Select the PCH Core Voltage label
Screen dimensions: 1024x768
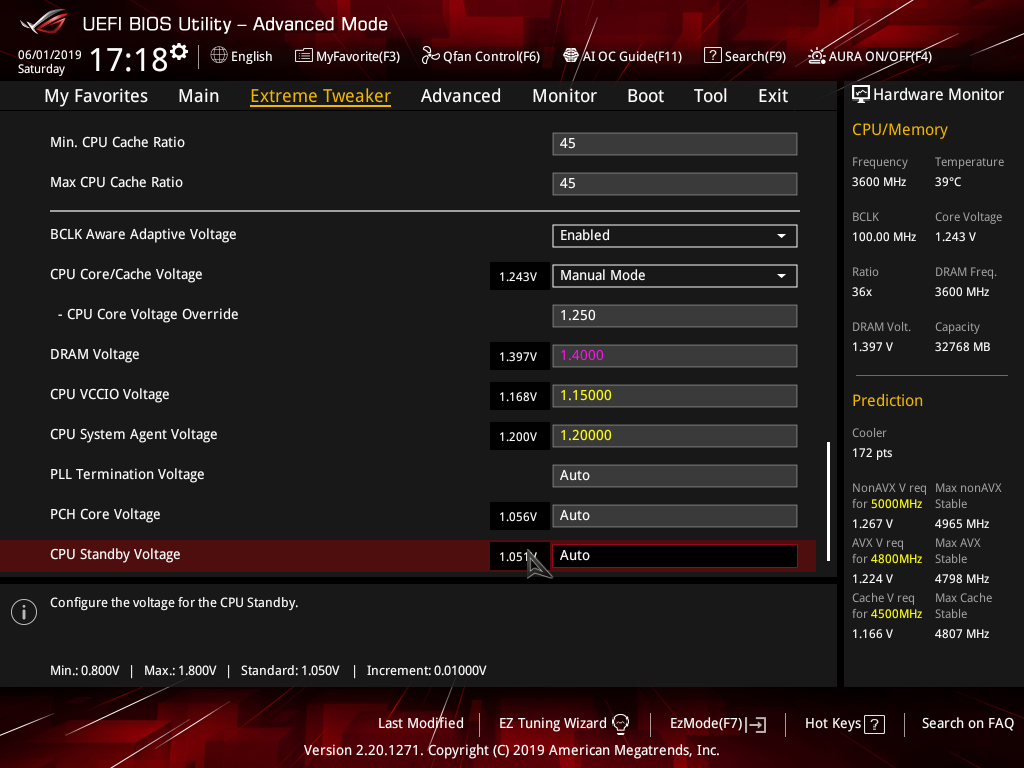pos(105,515)
